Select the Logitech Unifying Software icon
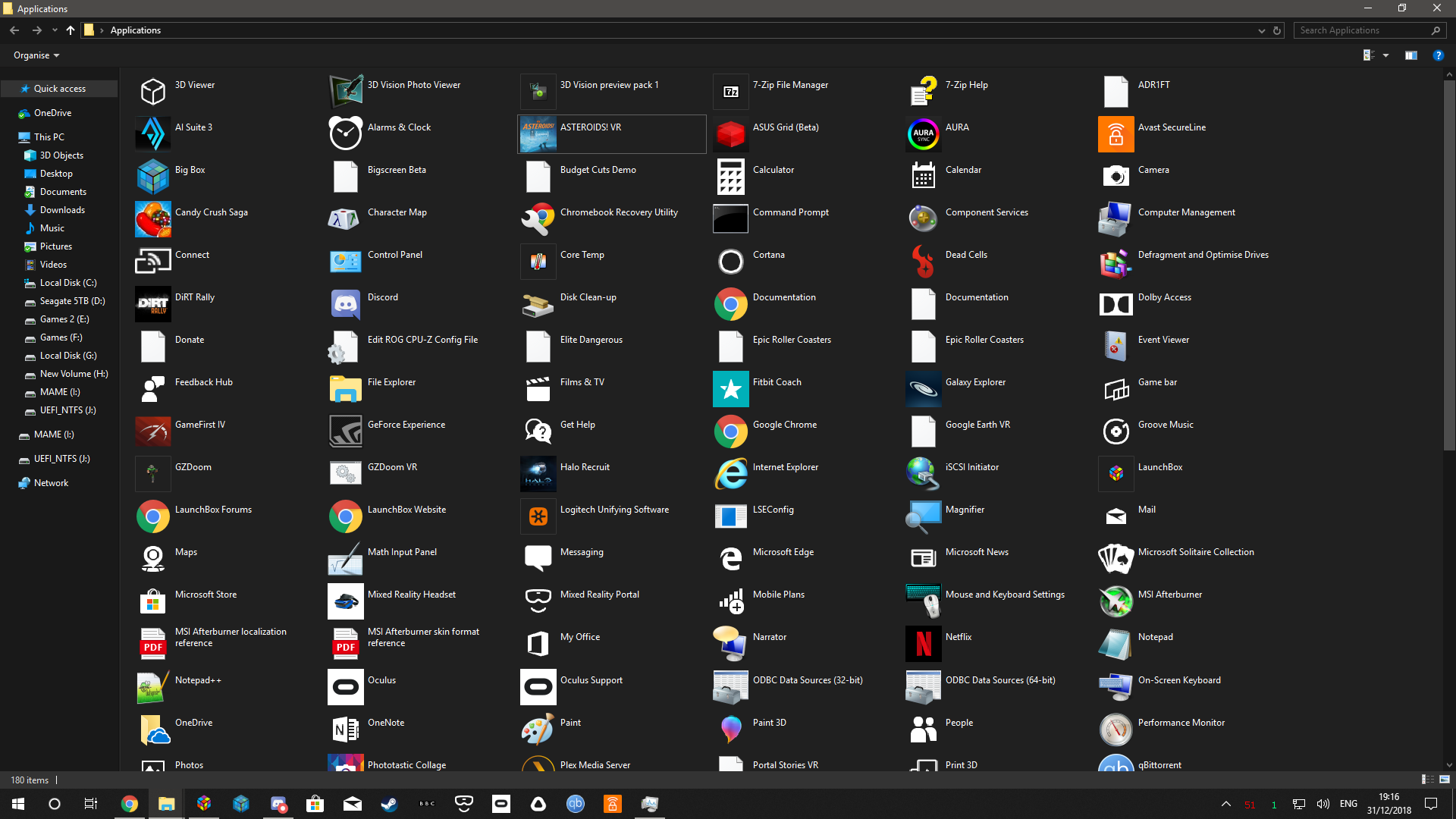 tap(538, 516)
